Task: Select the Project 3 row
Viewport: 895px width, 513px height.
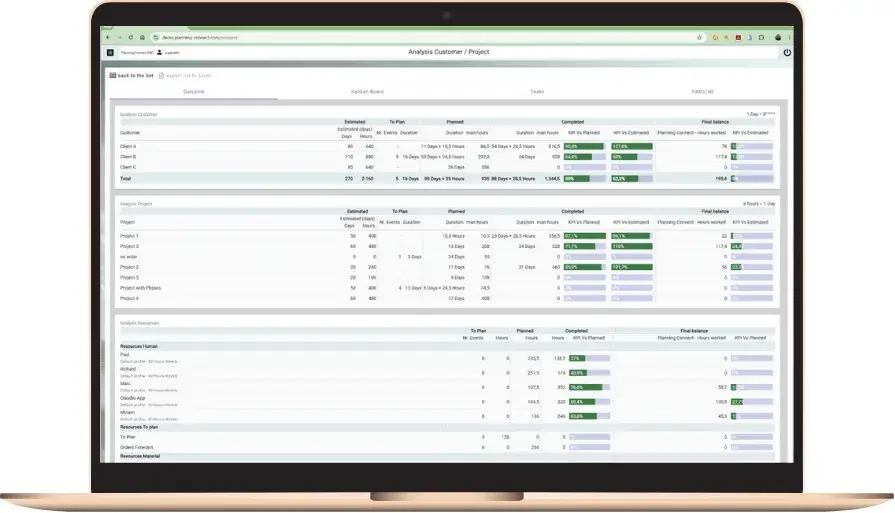Action: pyautogui.click(x=446, y=247)
